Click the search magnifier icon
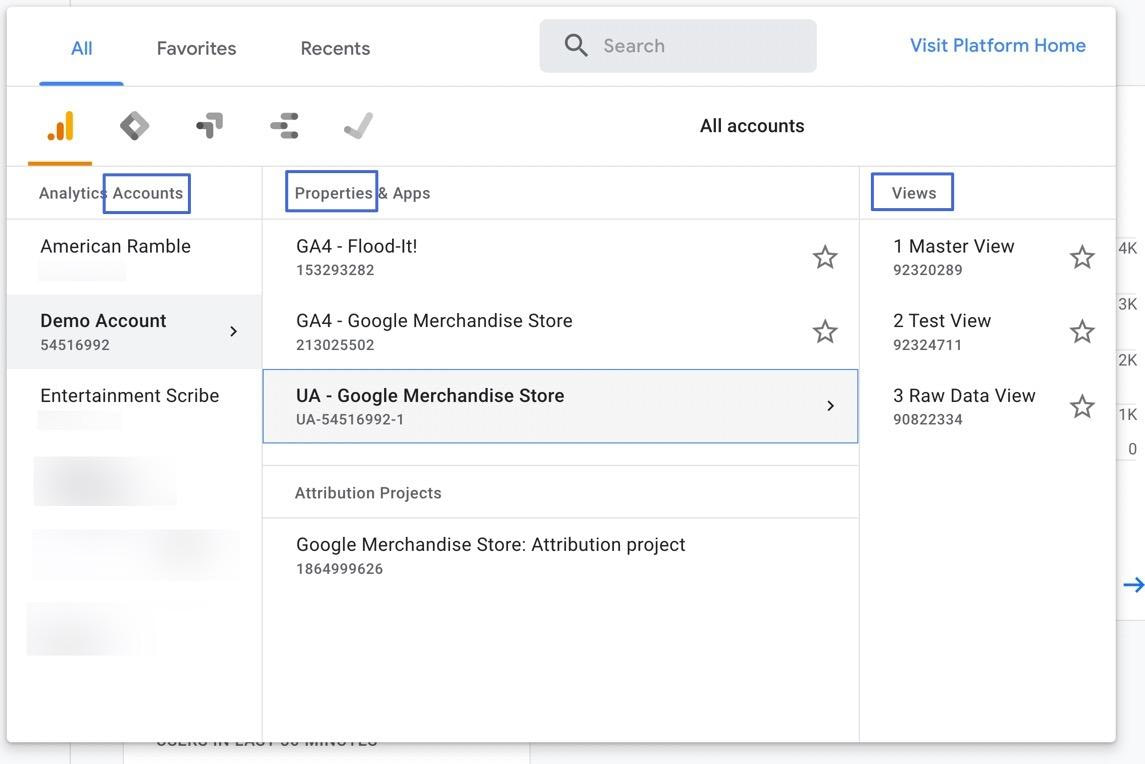 pyautogui.click(x=575, y=45)
